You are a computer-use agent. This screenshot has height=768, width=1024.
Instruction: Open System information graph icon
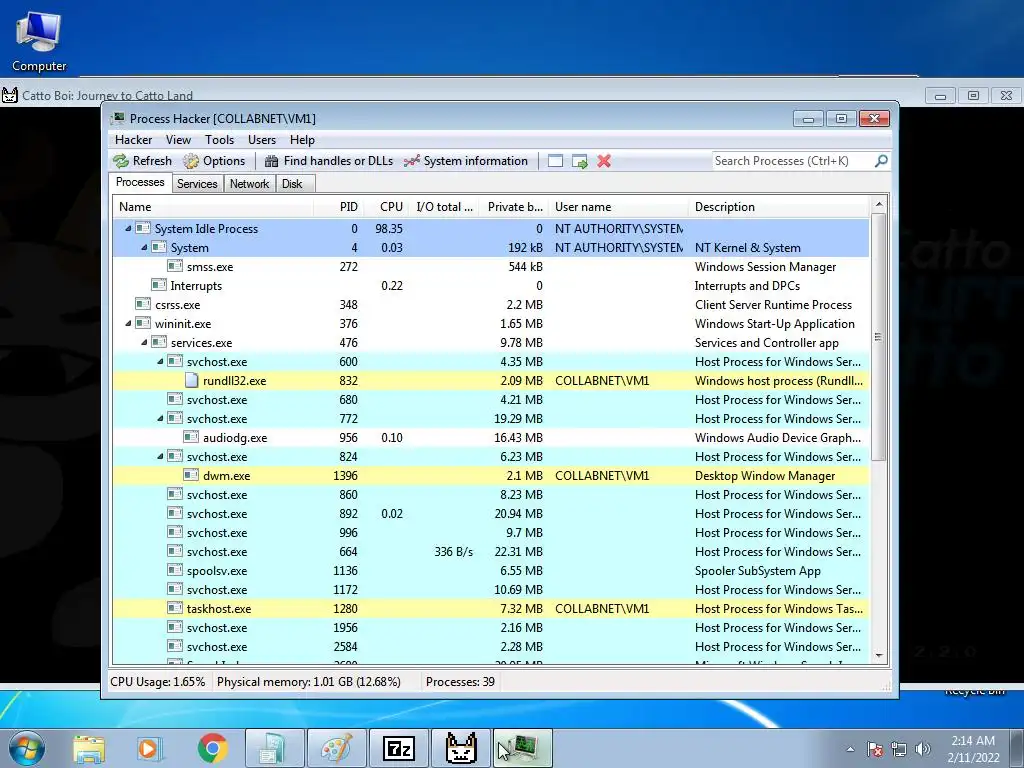[x=411, y=161]
